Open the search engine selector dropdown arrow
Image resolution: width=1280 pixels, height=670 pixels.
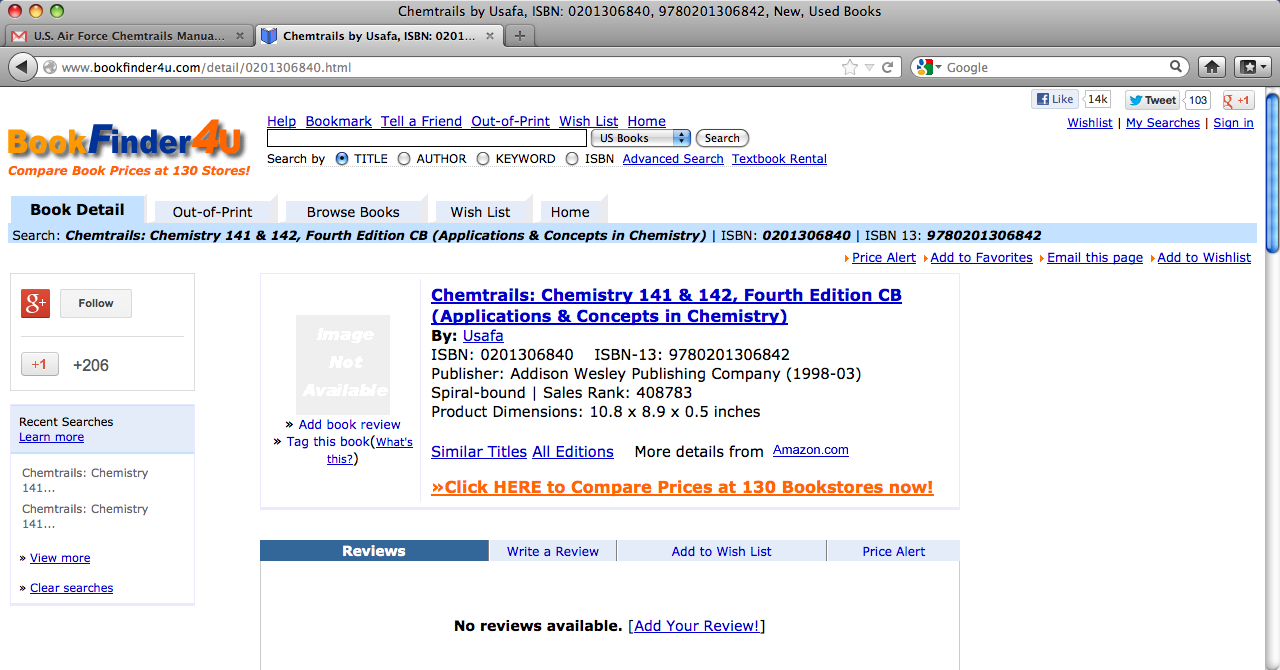coord(937,67)
